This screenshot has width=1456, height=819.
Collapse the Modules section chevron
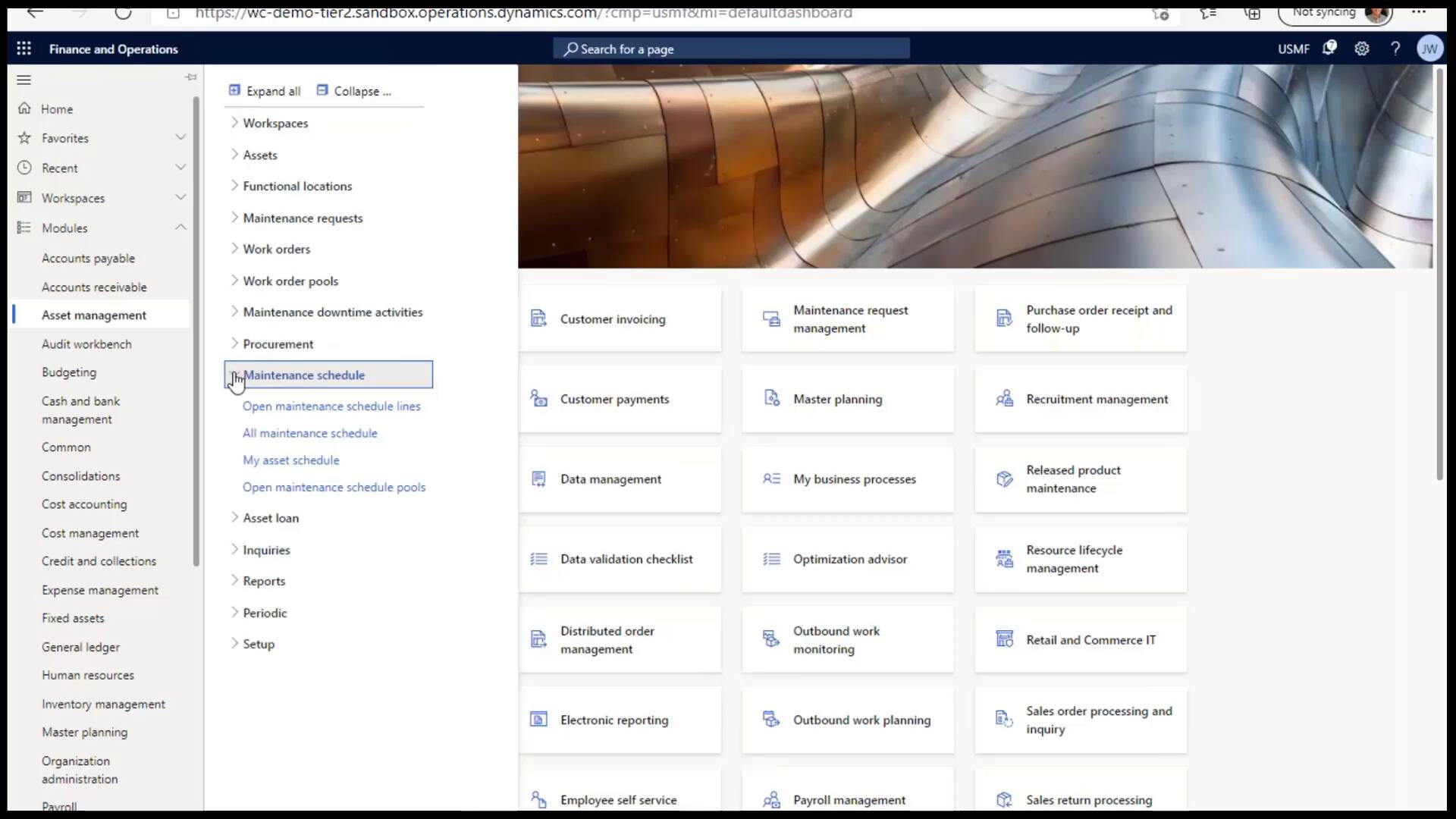(x=180, y=227)
